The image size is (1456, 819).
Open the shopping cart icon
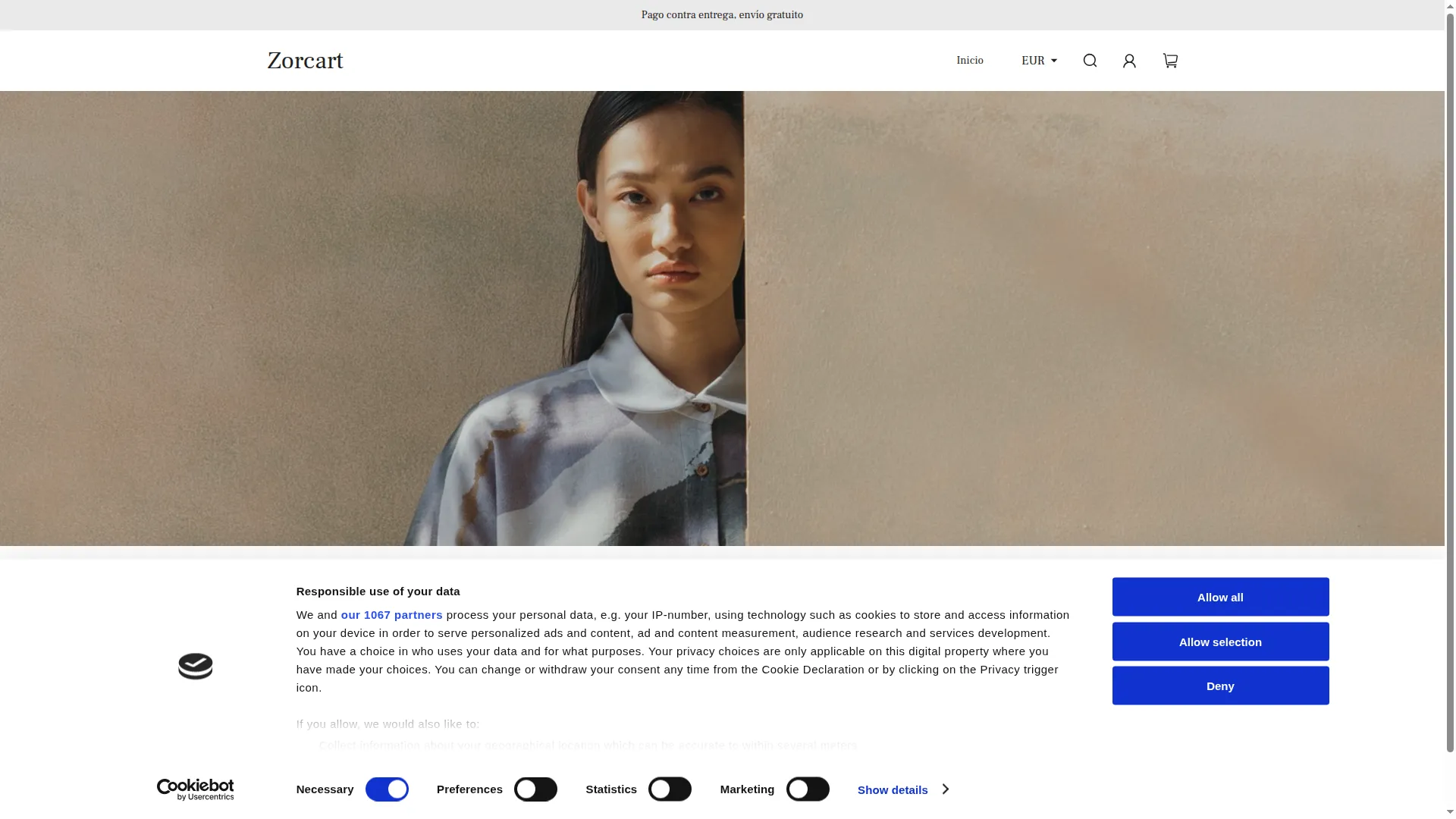pos(1170,61)
